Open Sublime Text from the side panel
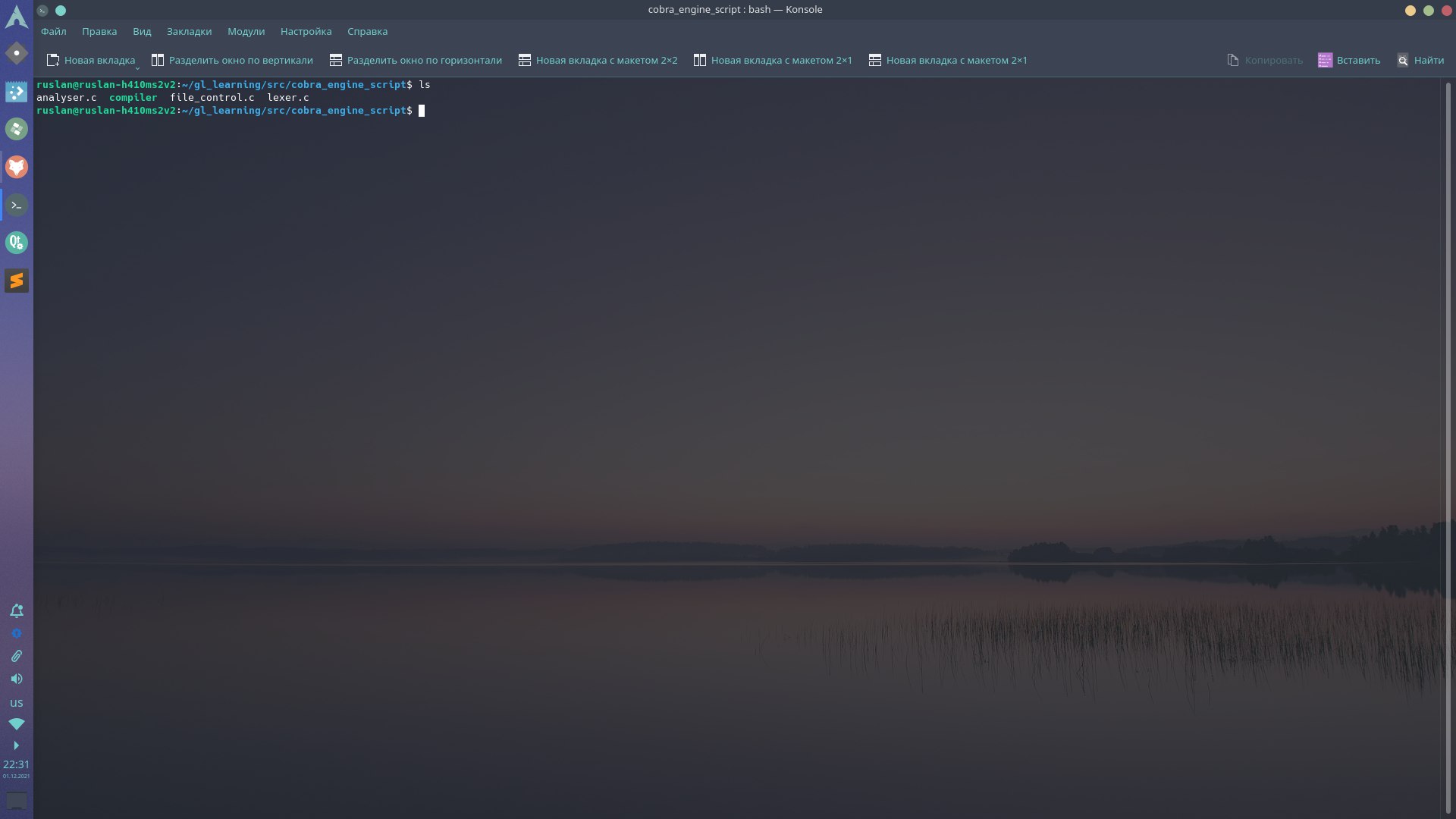This screenshot has height=819, width=1456. tap(17, 281)
